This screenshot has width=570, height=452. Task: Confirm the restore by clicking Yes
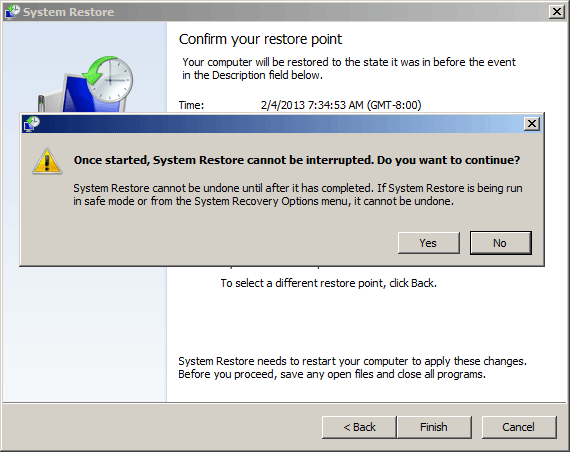[x=429, y=243]
